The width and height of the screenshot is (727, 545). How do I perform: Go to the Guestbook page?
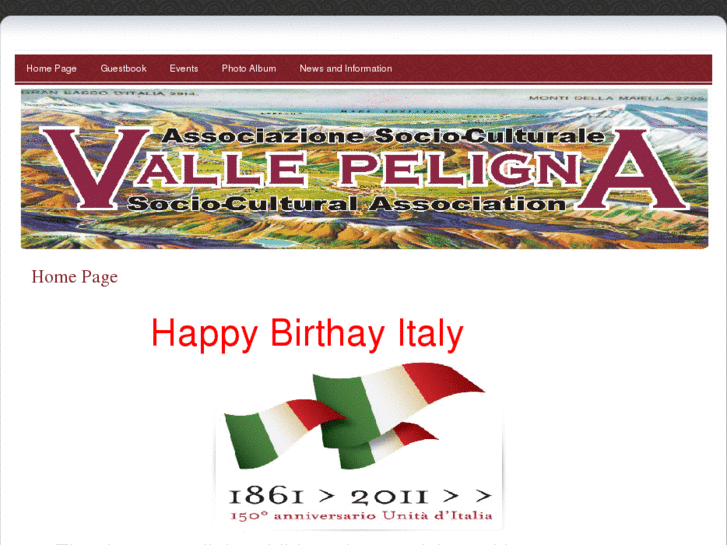coord(123,69)
